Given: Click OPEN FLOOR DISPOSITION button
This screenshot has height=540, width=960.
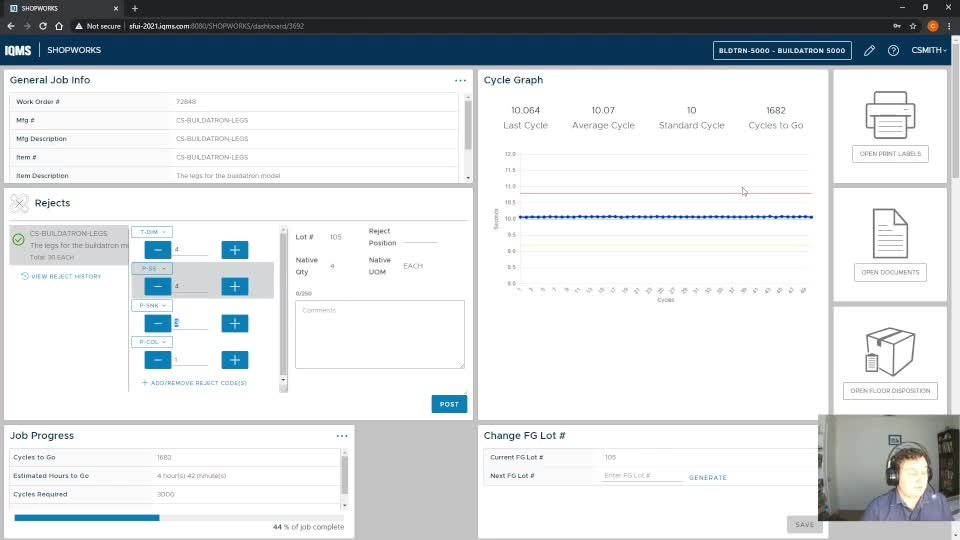Looking at the screenshot, I should click(890, 391).
